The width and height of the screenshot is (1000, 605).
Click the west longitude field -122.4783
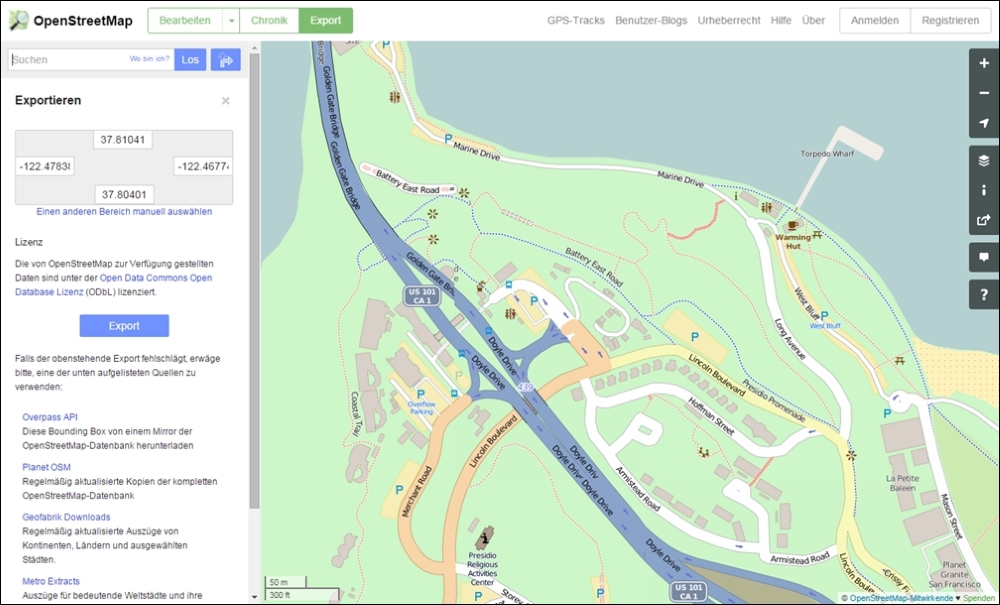pos(45,166)
